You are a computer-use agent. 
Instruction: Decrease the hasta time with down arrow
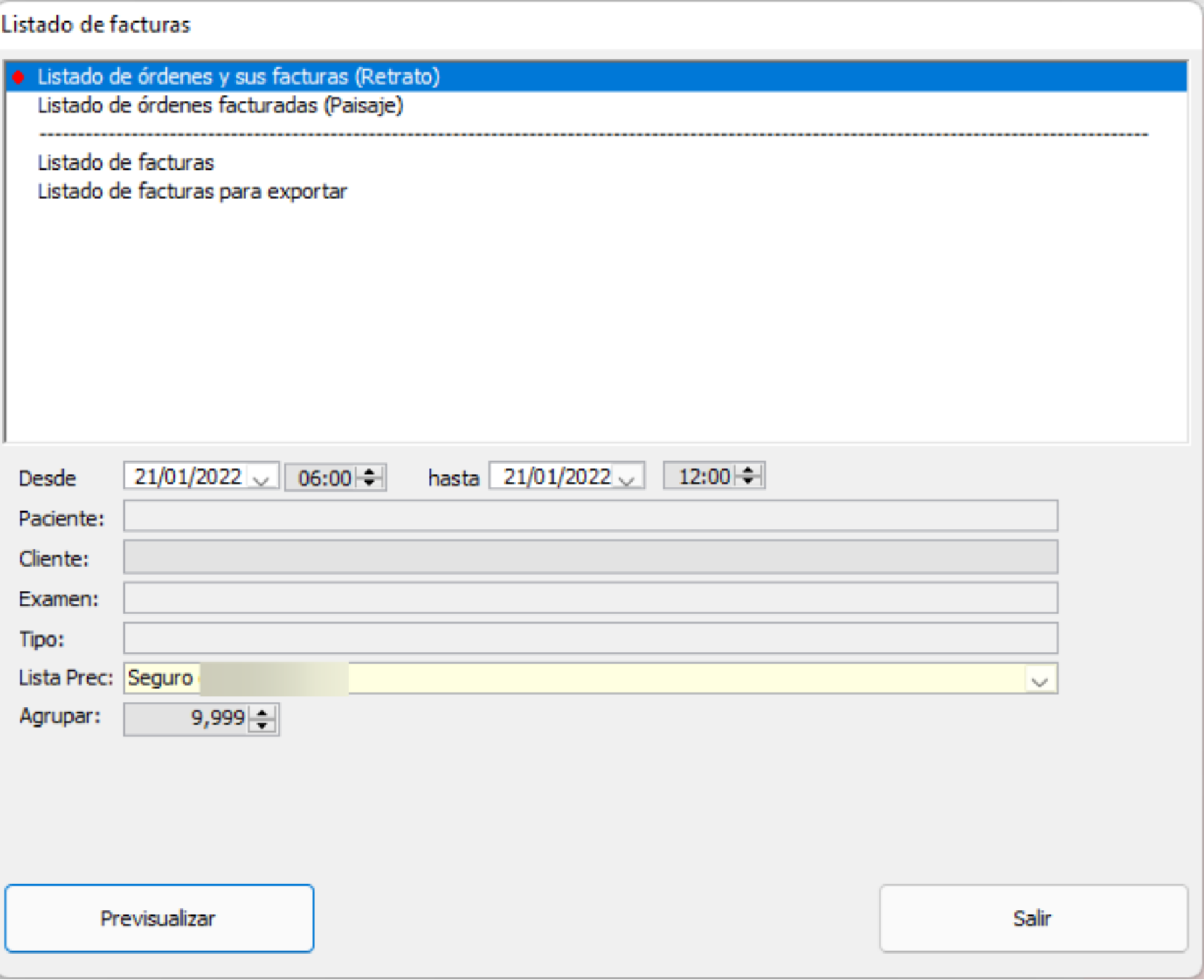tap(748, 481)
